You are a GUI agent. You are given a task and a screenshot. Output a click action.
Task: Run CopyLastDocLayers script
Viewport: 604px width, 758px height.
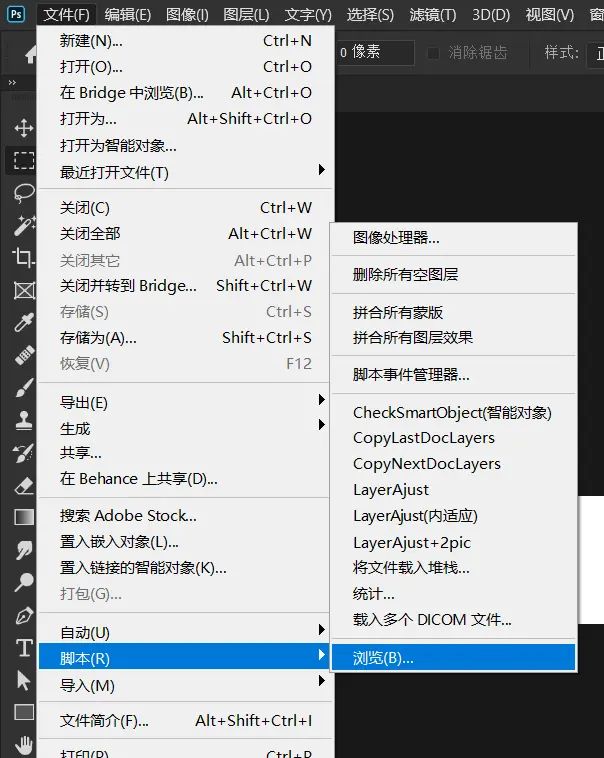point(454,438)
